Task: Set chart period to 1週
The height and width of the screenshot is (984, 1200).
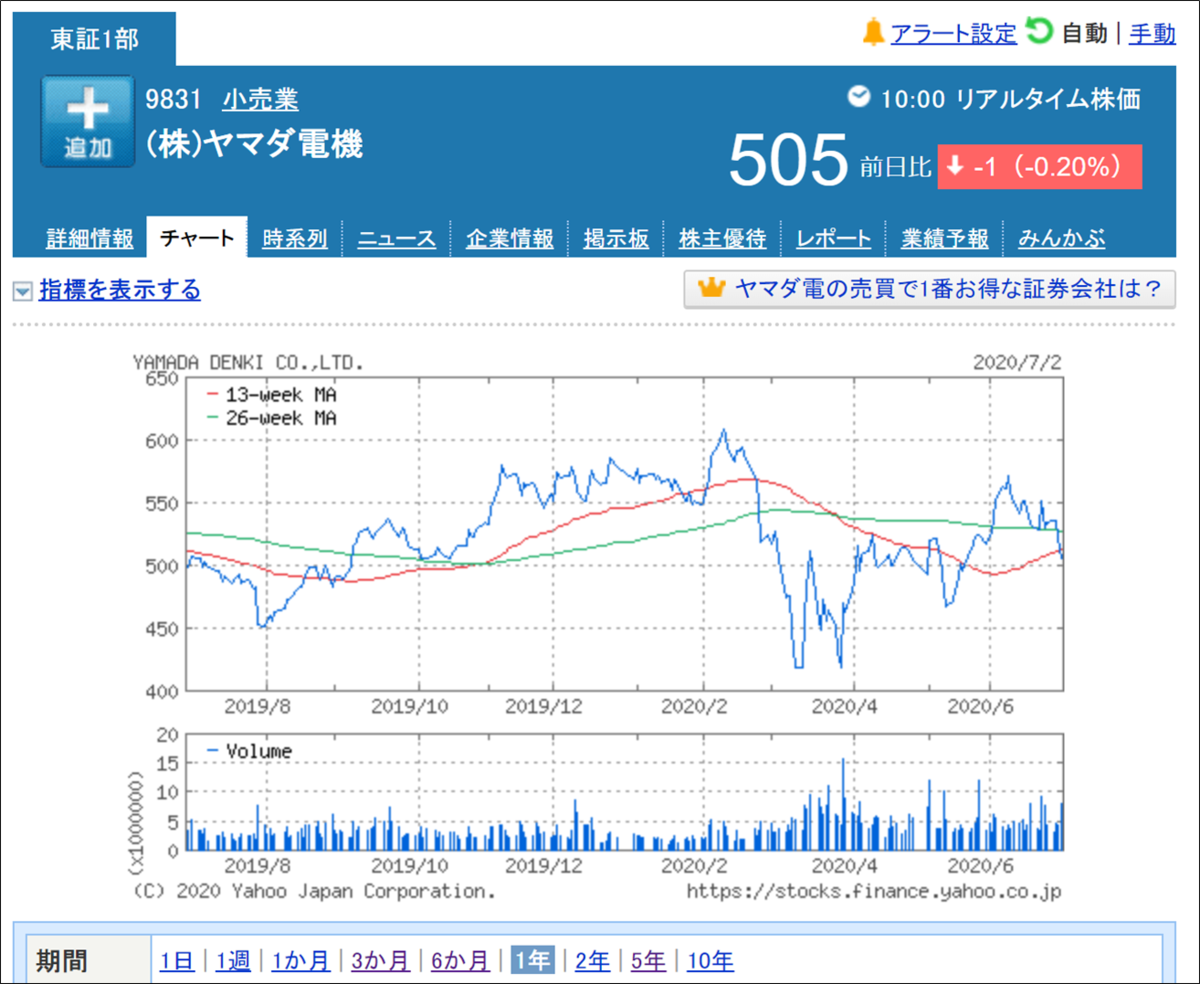Action: click(233, 961)
